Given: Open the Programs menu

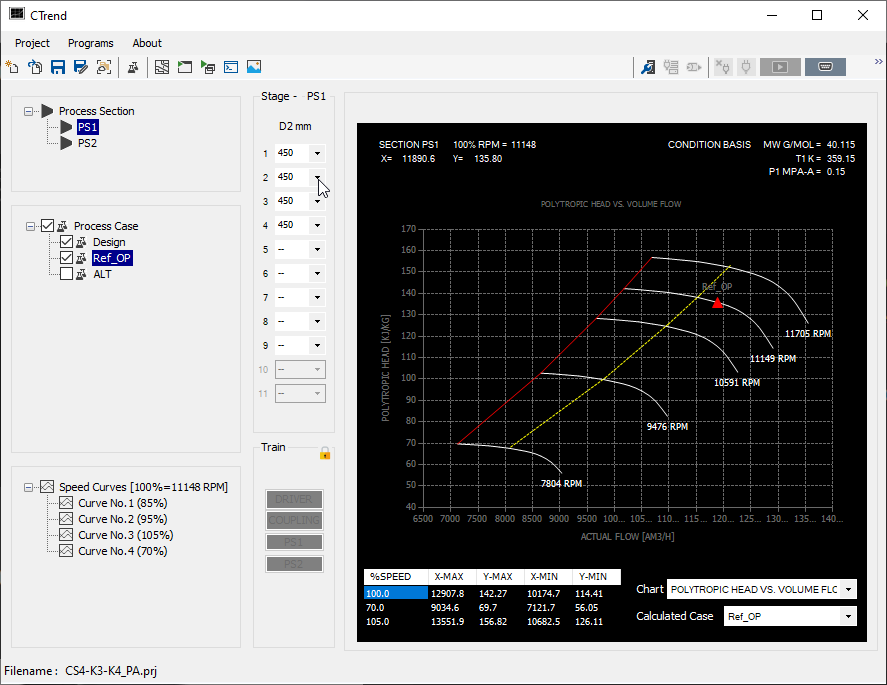Looking at the screenshot, I should point(91,43).
